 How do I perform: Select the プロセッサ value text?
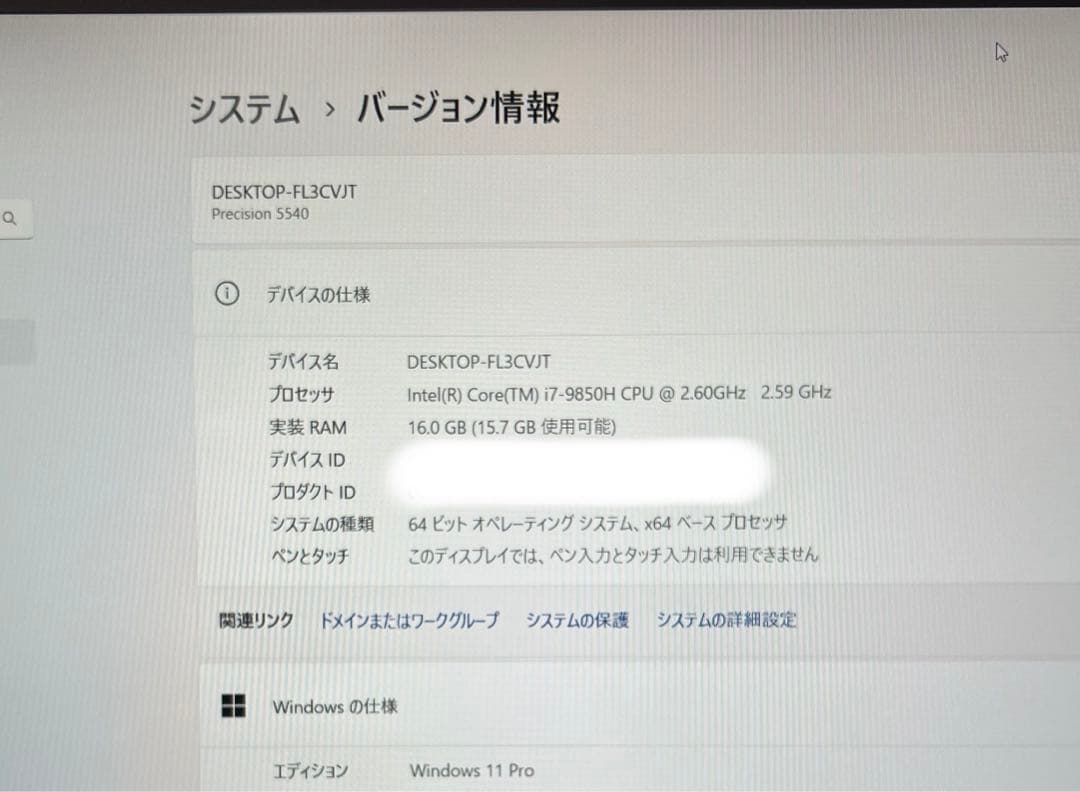pyautogui.click(x=619, y=393)
